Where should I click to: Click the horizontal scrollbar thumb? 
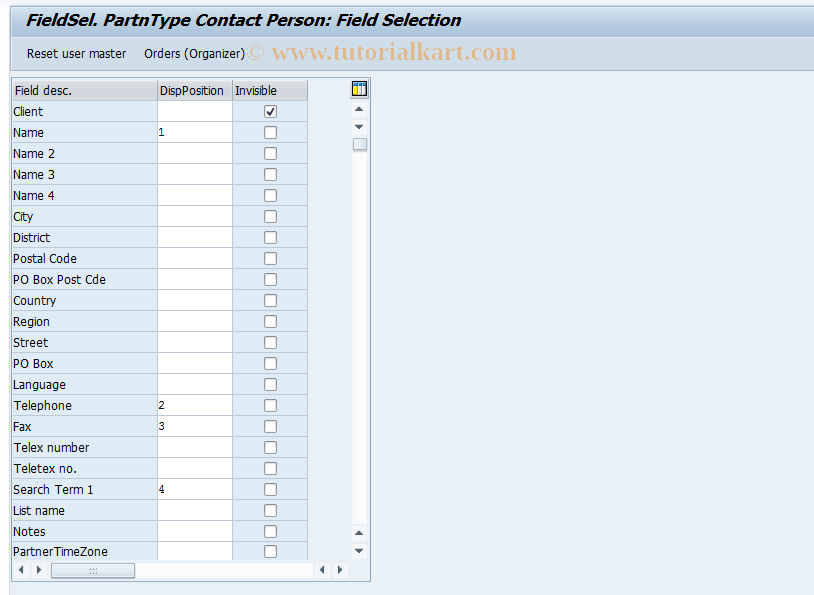[x=93, y=571]
